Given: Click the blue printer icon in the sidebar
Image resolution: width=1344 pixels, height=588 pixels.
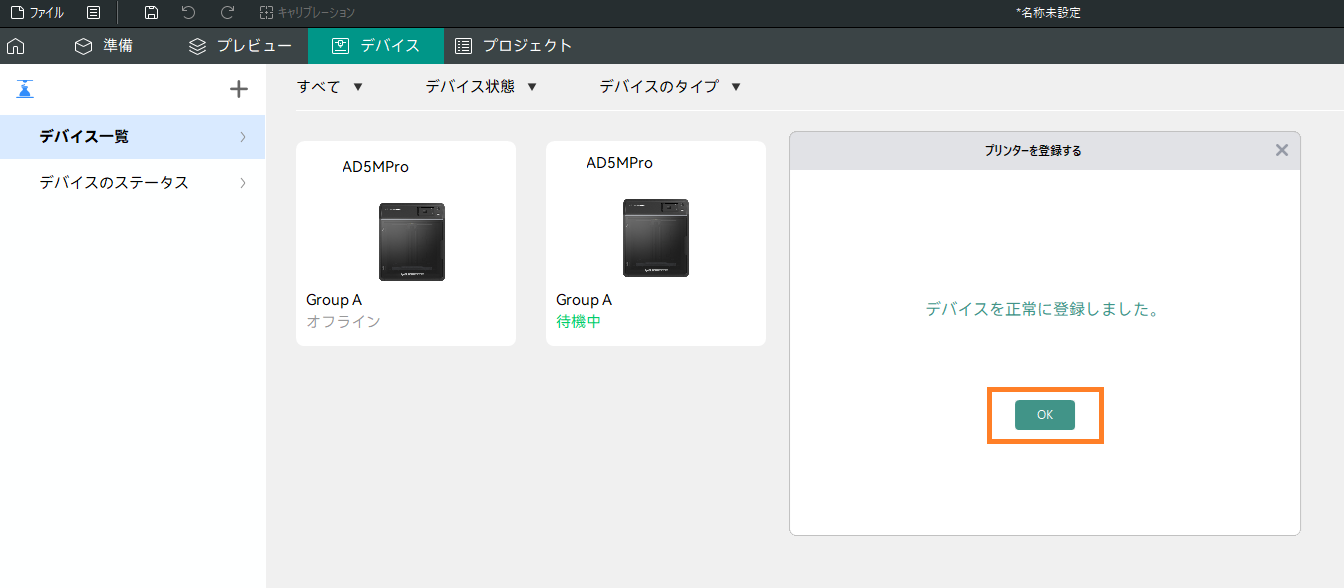Looking at the screenshot, I should click(25, 89).
